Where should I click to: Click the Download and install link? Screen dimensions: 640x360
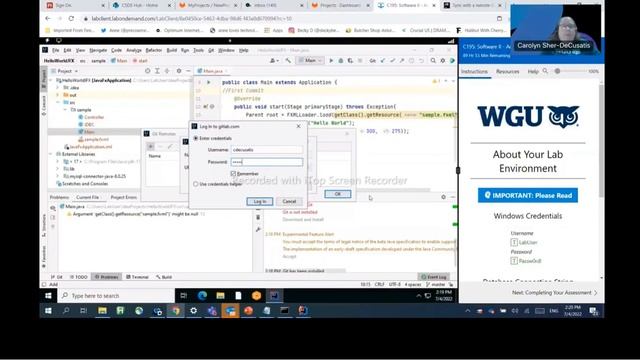[303, 220]
